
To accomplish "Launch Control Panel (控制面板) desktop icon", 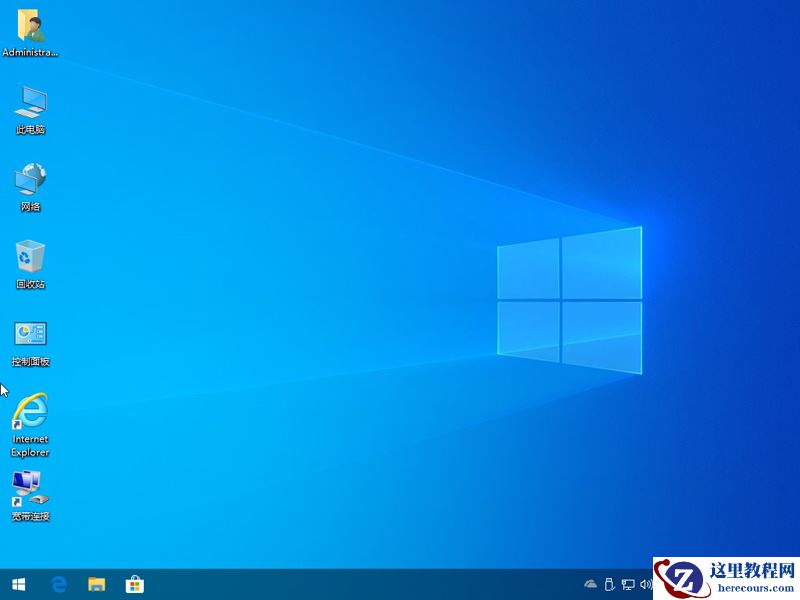I will coord(30,340).
